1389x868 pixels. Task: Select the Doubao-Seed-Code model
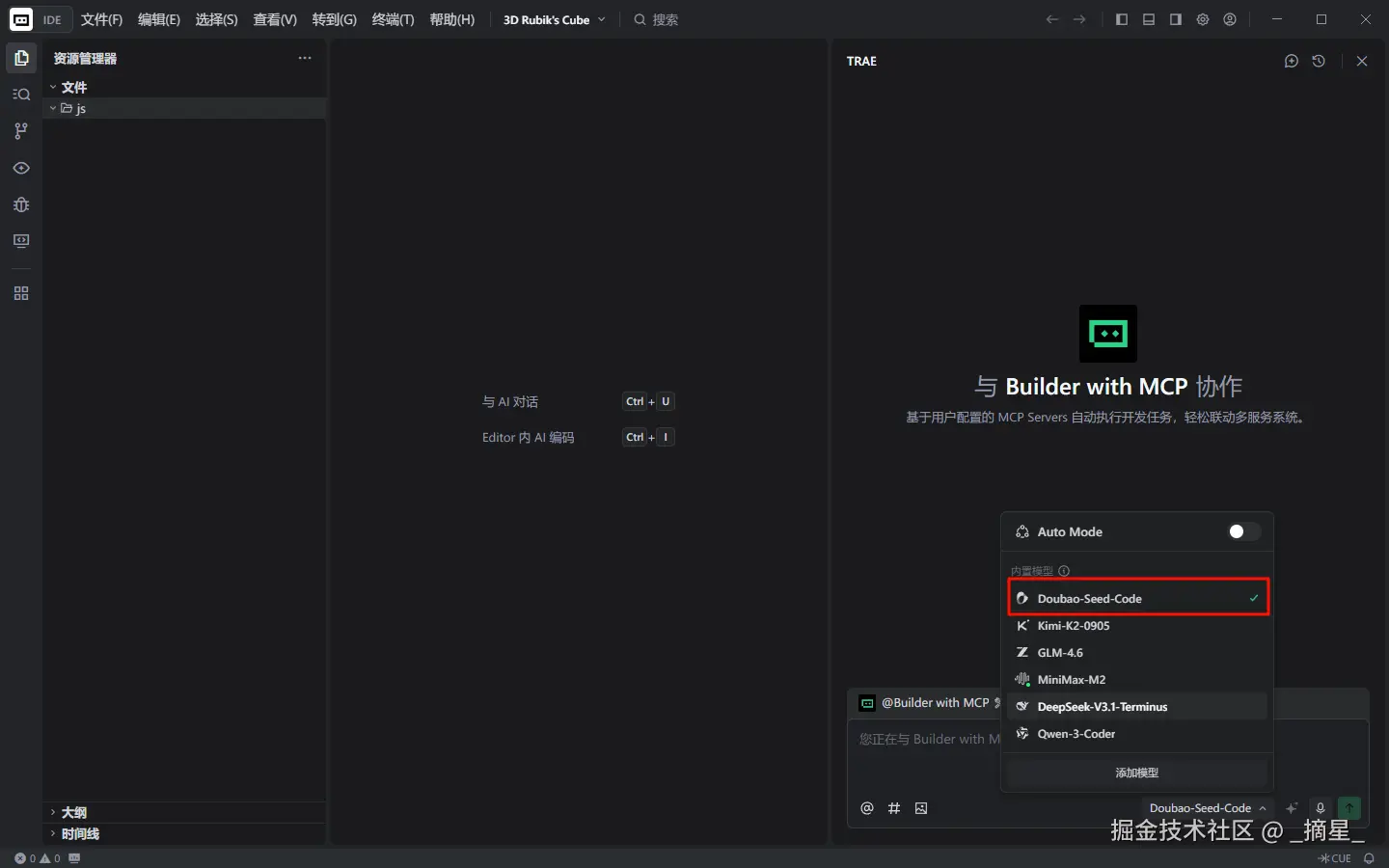click(1138, 598)
